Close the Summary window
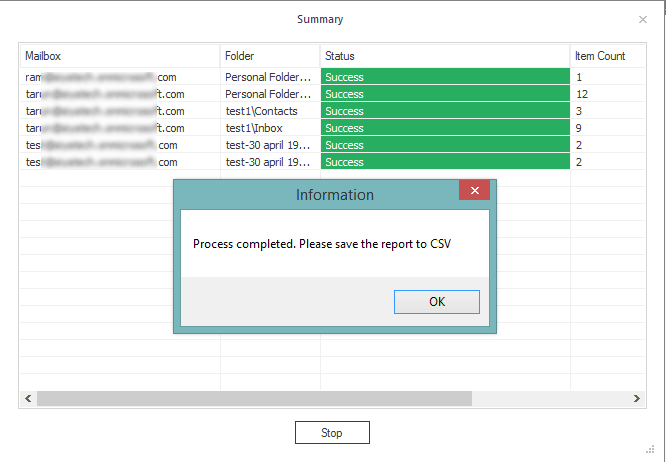Screen dimensions: 666x462 tap(643, 19)
